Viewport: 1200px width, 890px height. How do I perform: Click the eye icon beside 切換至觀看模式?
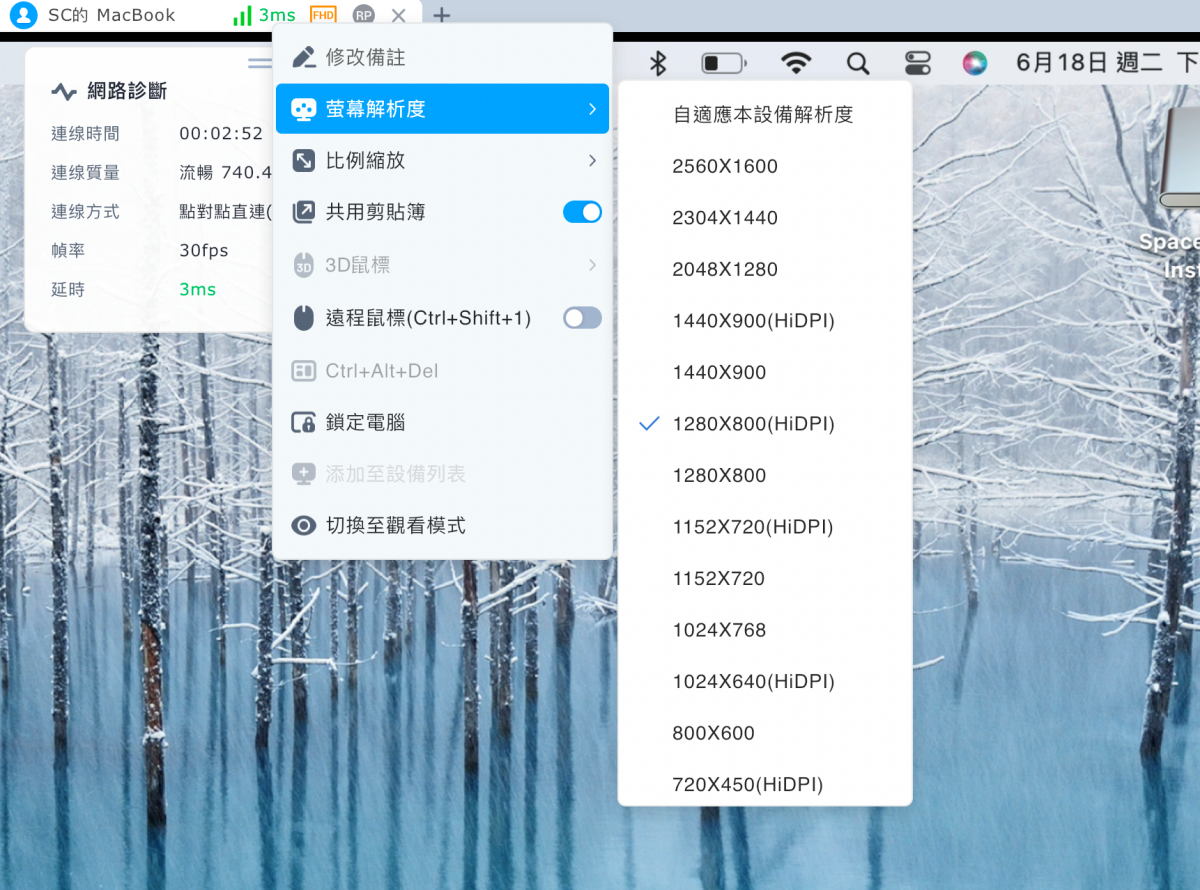point(304,525)
